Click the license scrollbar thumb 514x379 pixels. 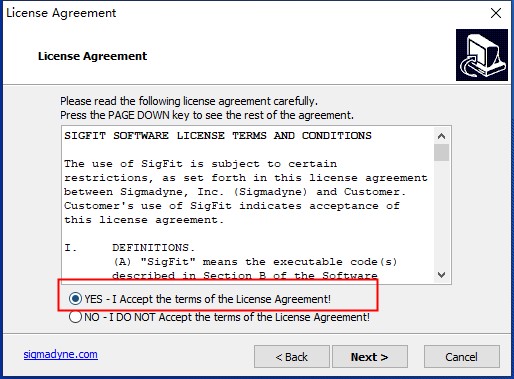click(x=441, y=152)
